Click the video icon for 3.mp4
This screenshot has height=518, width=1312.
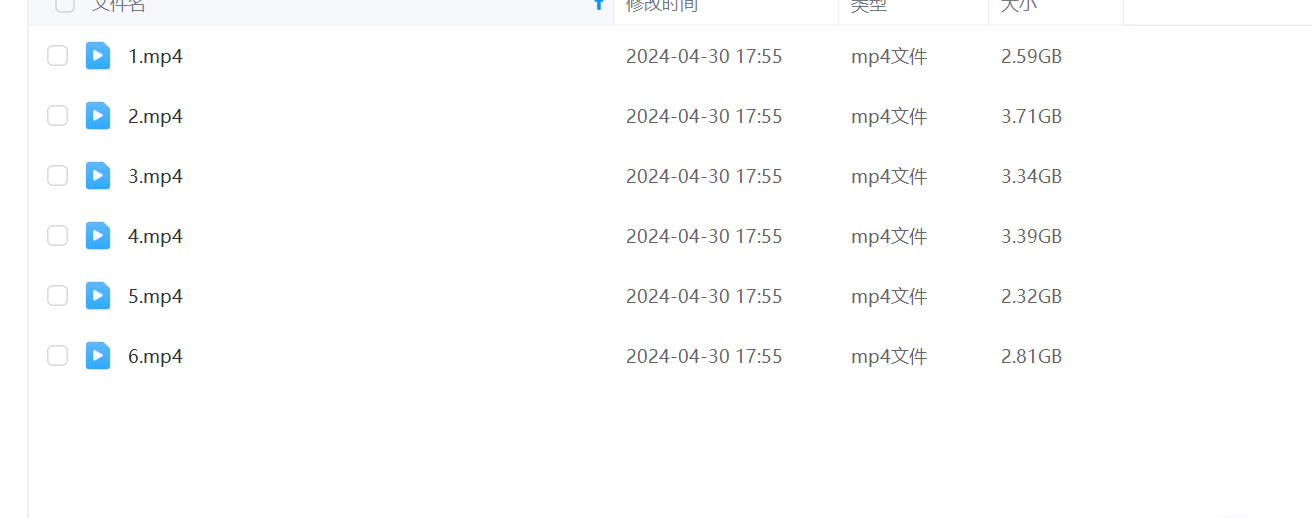[x=98, y=176]
